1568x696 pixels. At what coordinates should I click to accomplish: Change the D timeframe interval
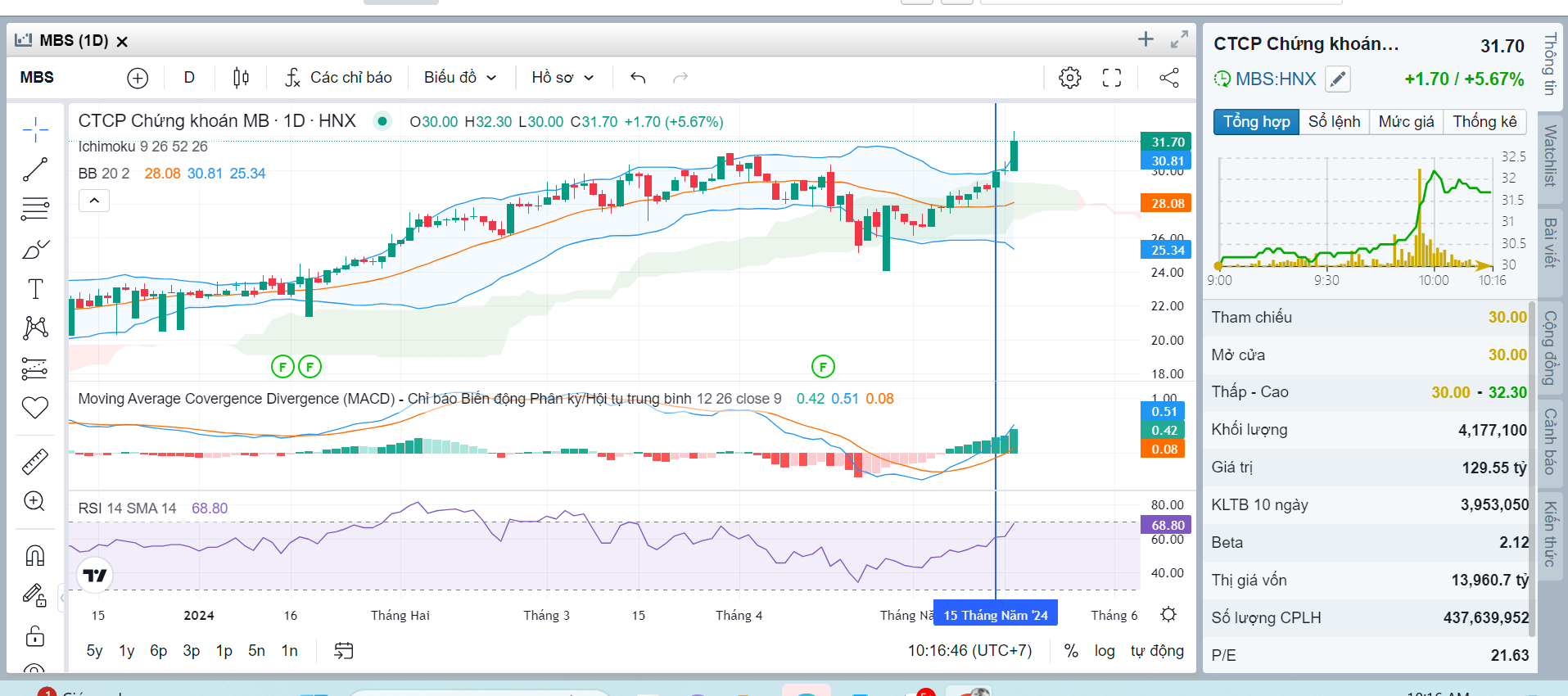tap(189, 78)
